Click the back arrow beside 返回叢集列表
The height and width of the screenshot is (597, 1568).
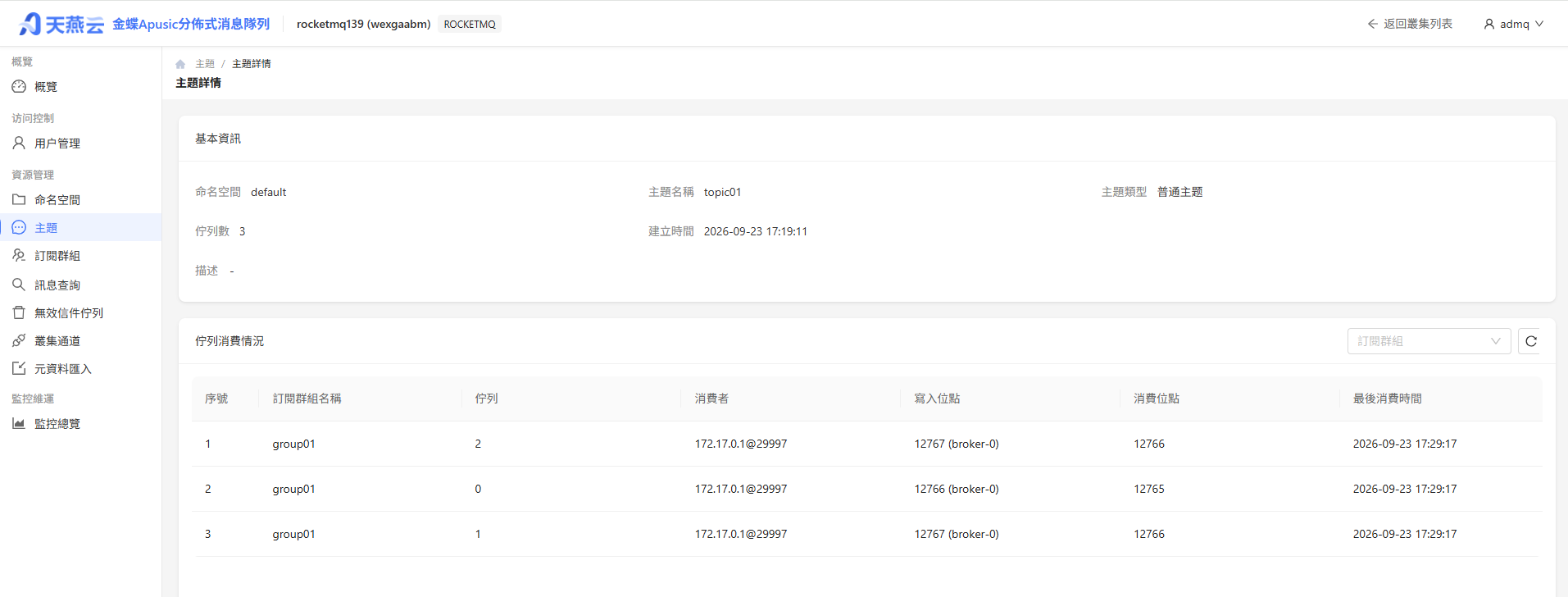(1372, 24)
